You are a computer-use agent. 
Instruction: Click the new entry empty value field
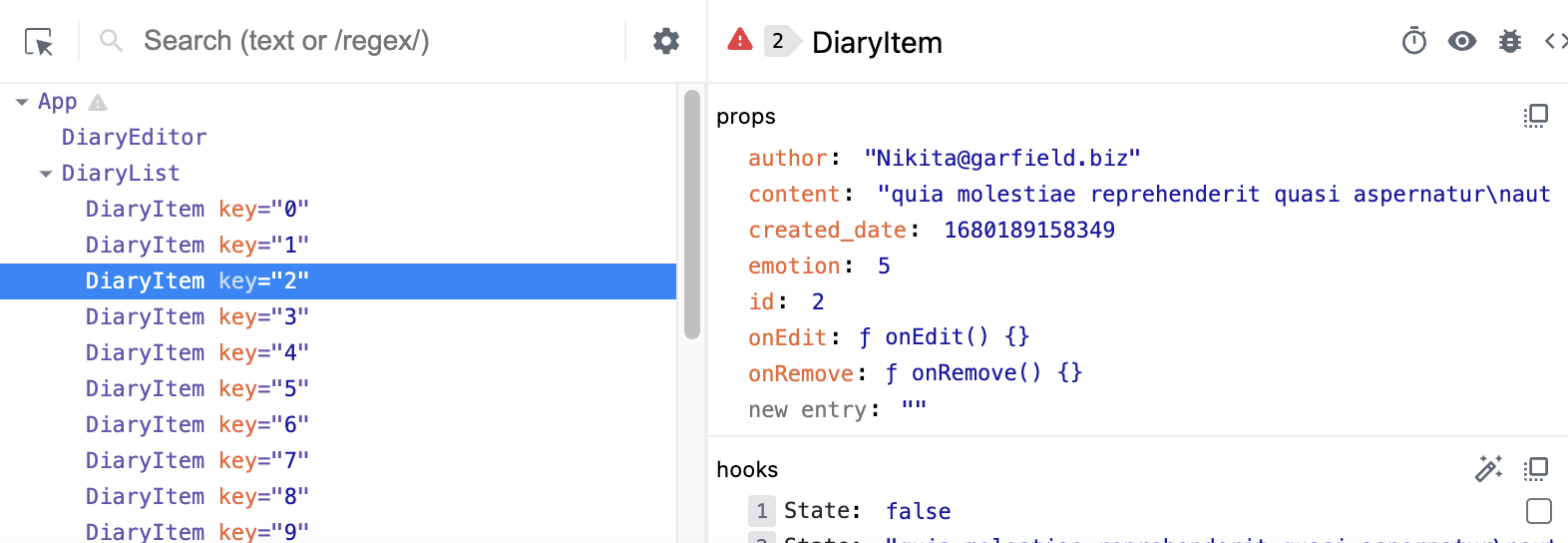(x=915, y=409)
